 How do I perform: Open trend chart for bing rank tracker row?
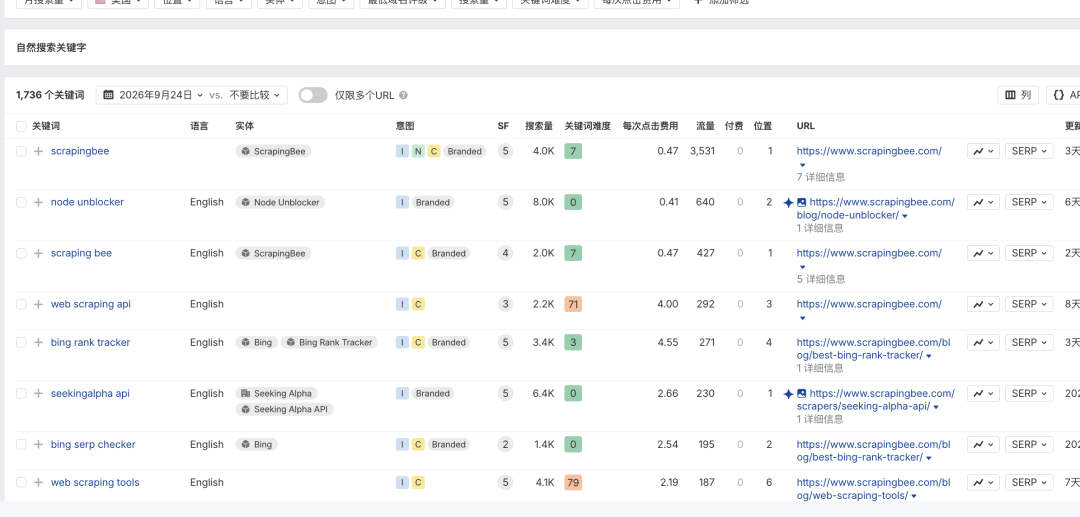pos(983,343)
